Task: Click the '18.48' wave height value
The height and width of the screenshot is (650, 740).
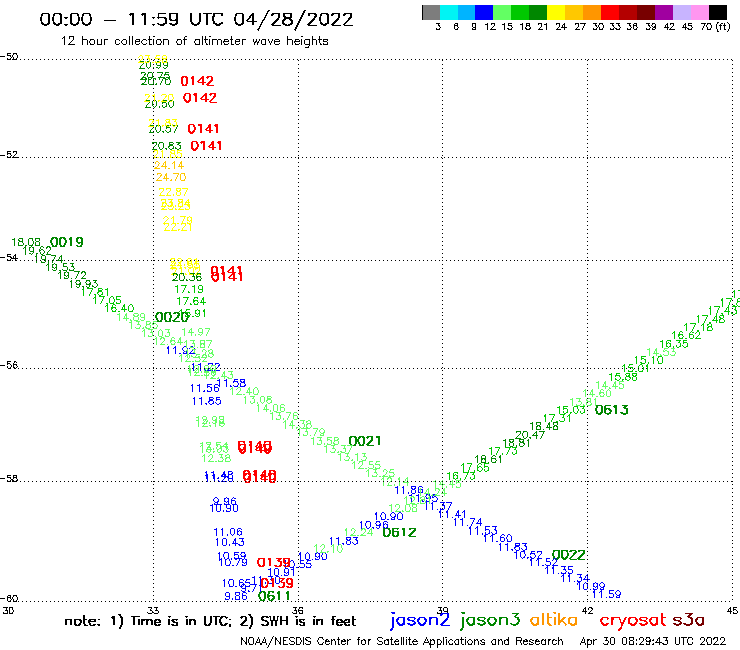Action: 544,426
